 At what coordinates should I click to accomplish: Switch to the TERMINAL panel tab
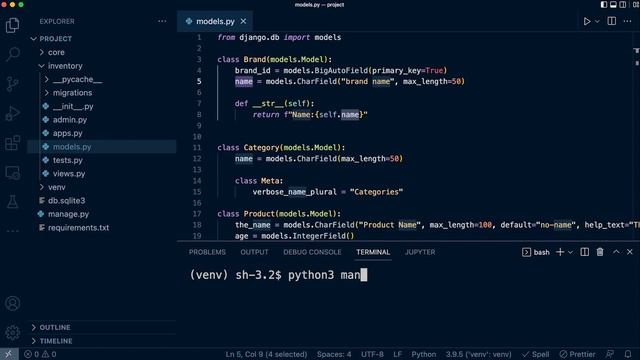point(373,252)
